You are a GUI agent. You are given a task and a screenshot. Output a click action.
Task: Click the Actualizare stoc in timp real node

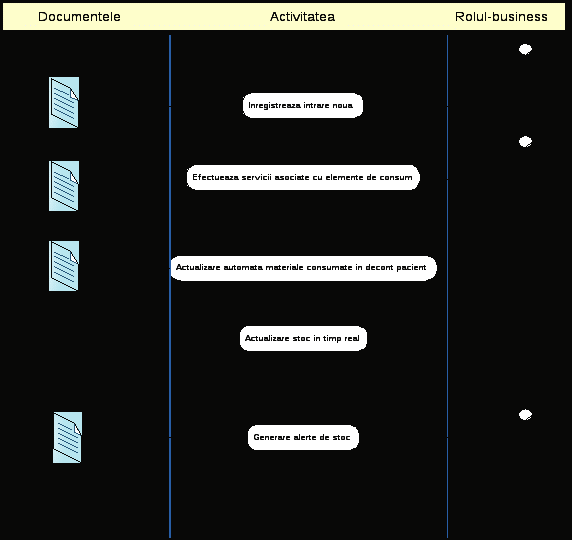pos(303,339)
